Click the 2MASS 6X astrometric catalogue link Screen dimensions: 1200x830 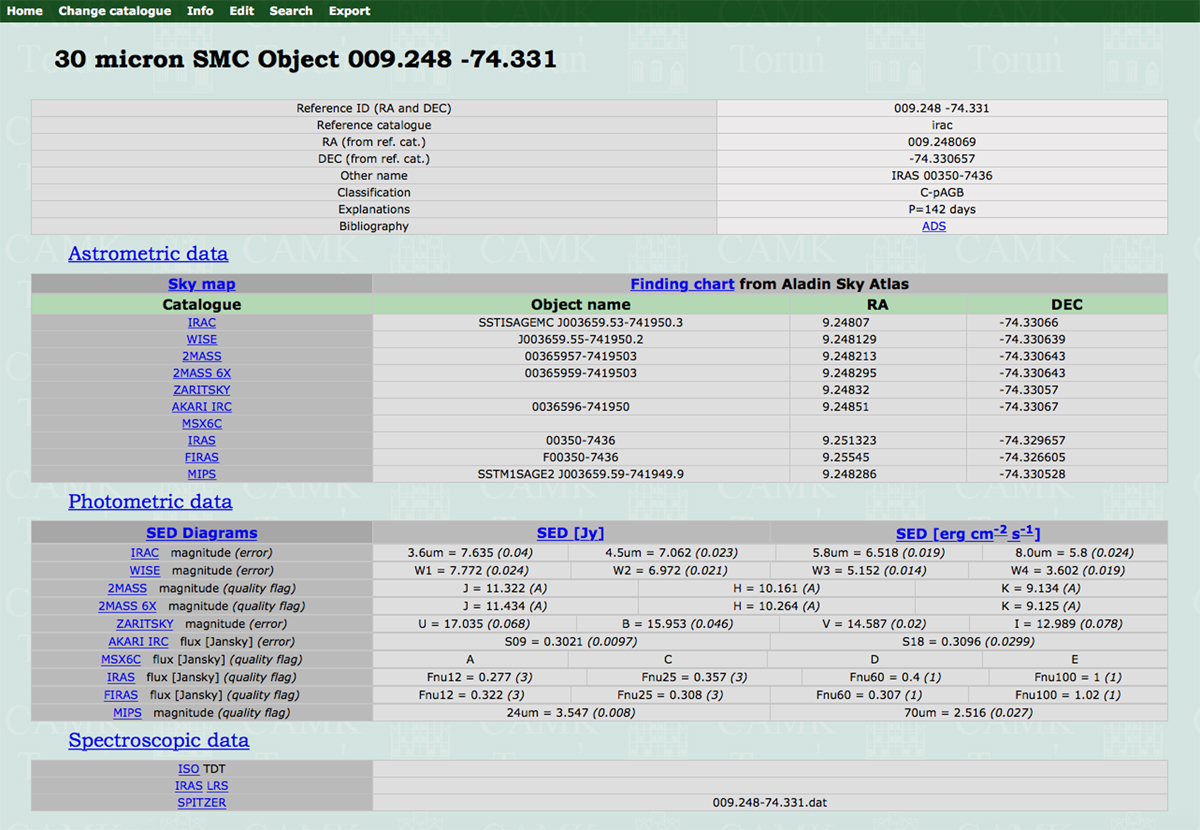pos(202,373)
